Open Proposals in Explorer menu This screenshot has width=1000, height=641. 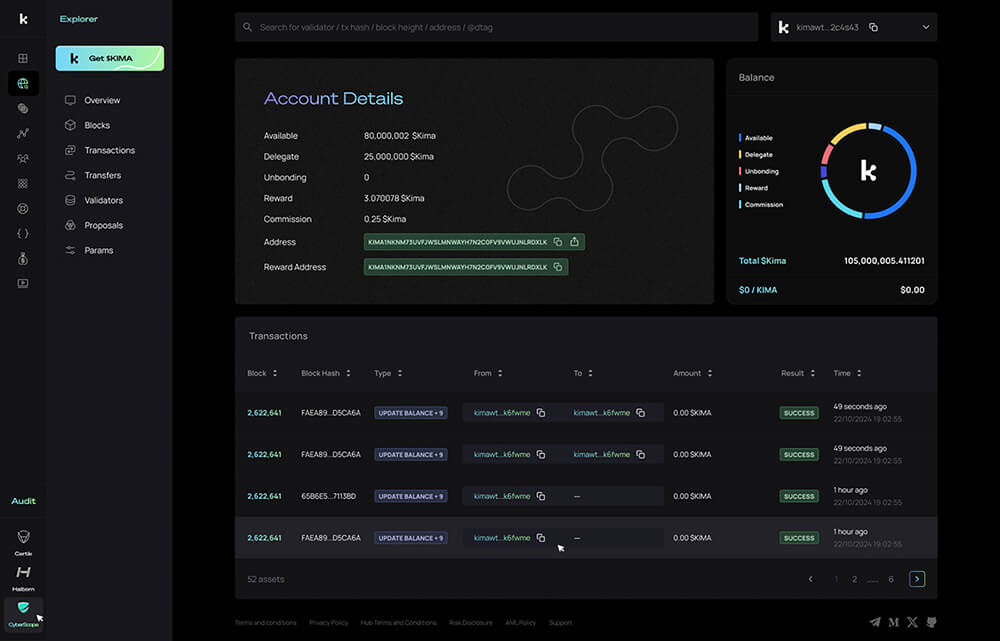tap(94, 225)
